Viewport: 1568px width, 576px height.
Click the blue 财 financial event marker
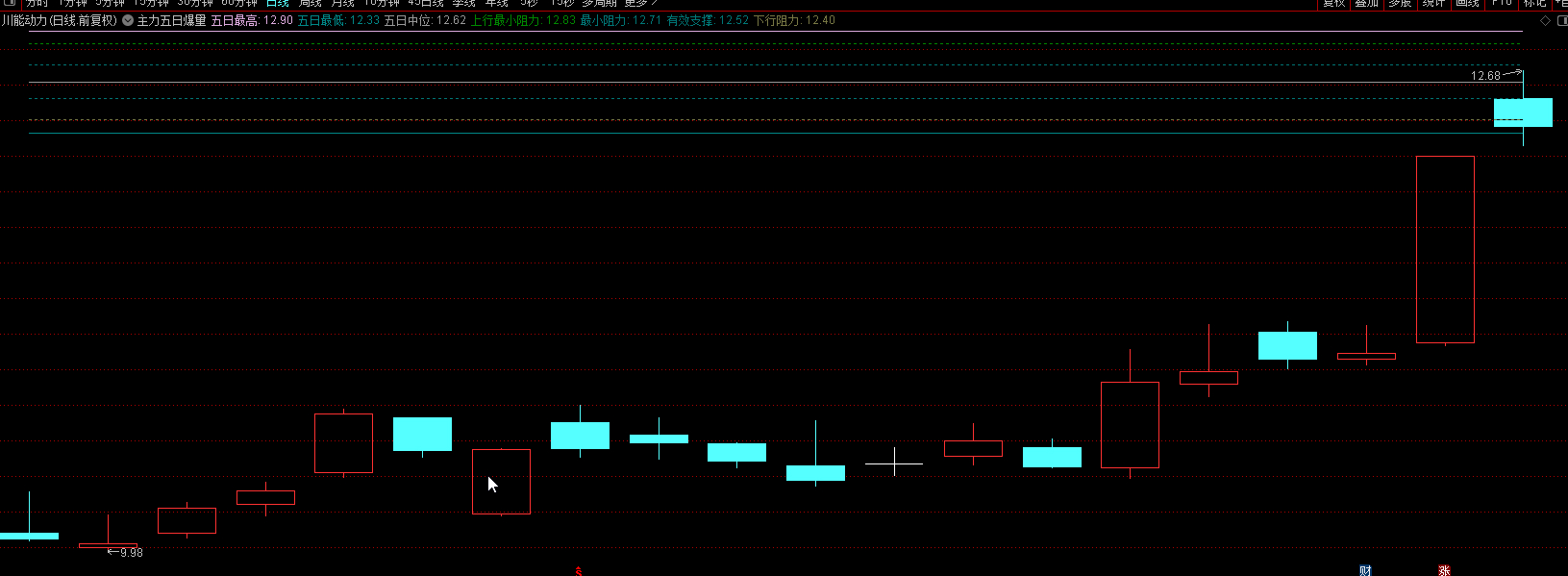pyautogui.click(x=1365, y=570)
